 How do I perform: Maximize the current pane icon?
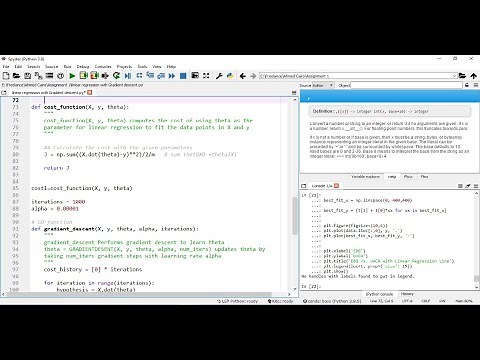click(195, 76)
